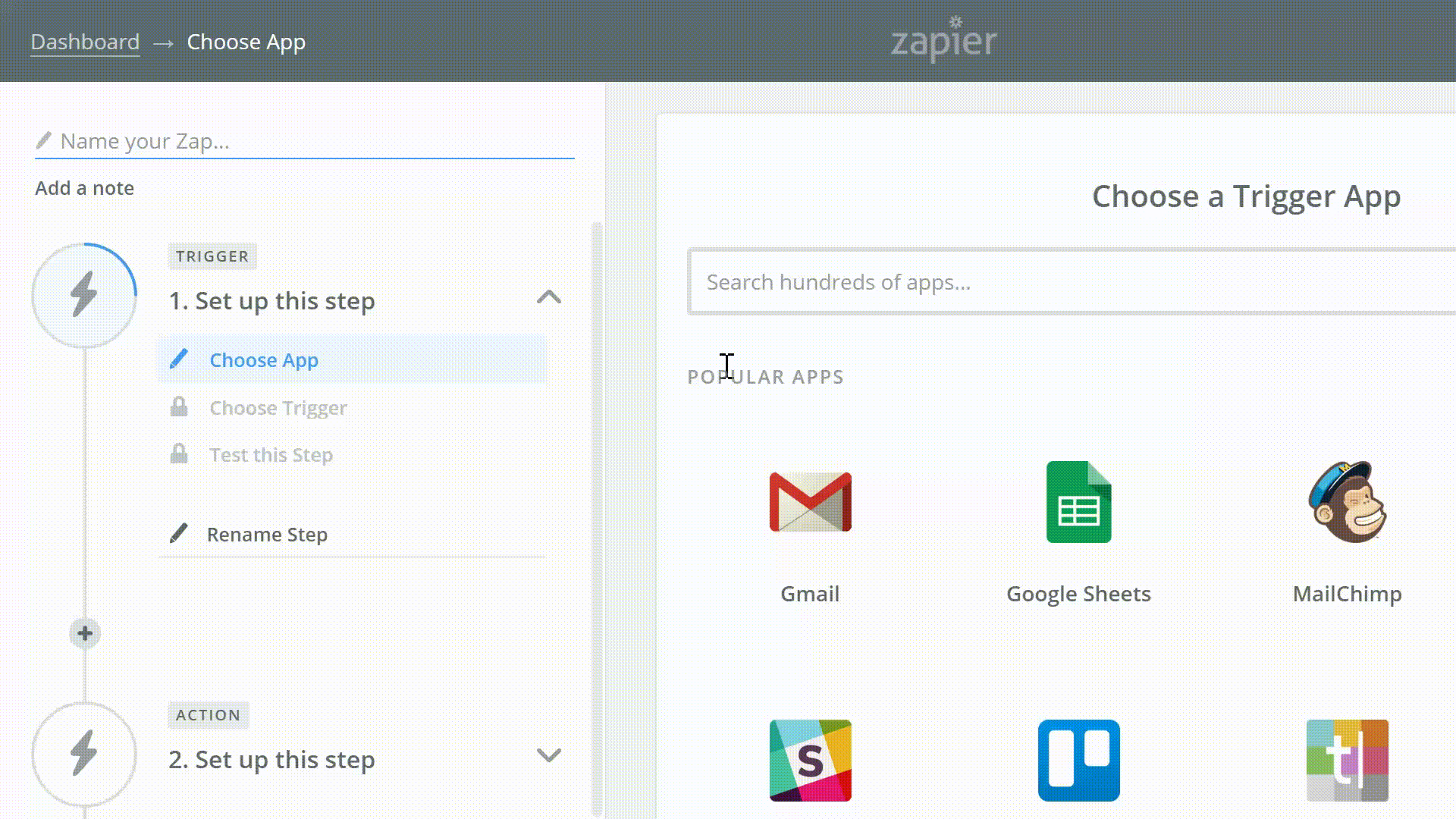Click the POPULAR APPS heading
This screenshot has width=1456, height=819.
point(765,377)
